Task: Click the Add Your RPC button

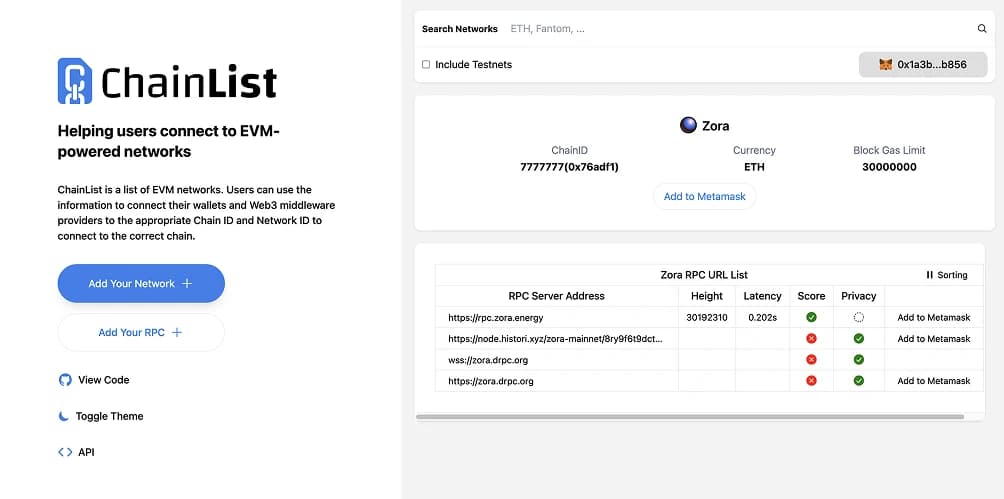Action: click(x=141, y=332)
